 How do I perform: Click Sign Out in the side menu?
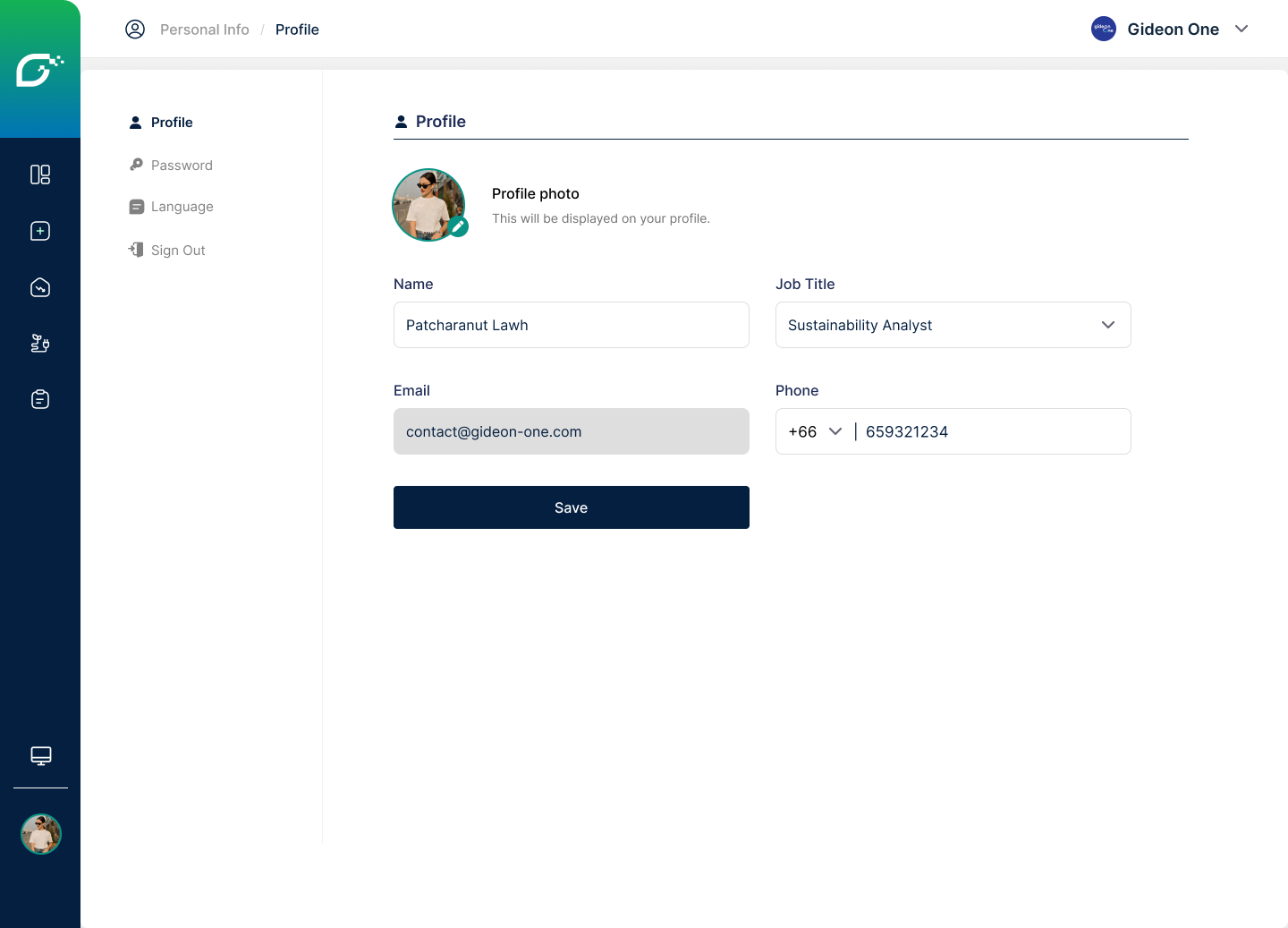click(x=178, y=251)
